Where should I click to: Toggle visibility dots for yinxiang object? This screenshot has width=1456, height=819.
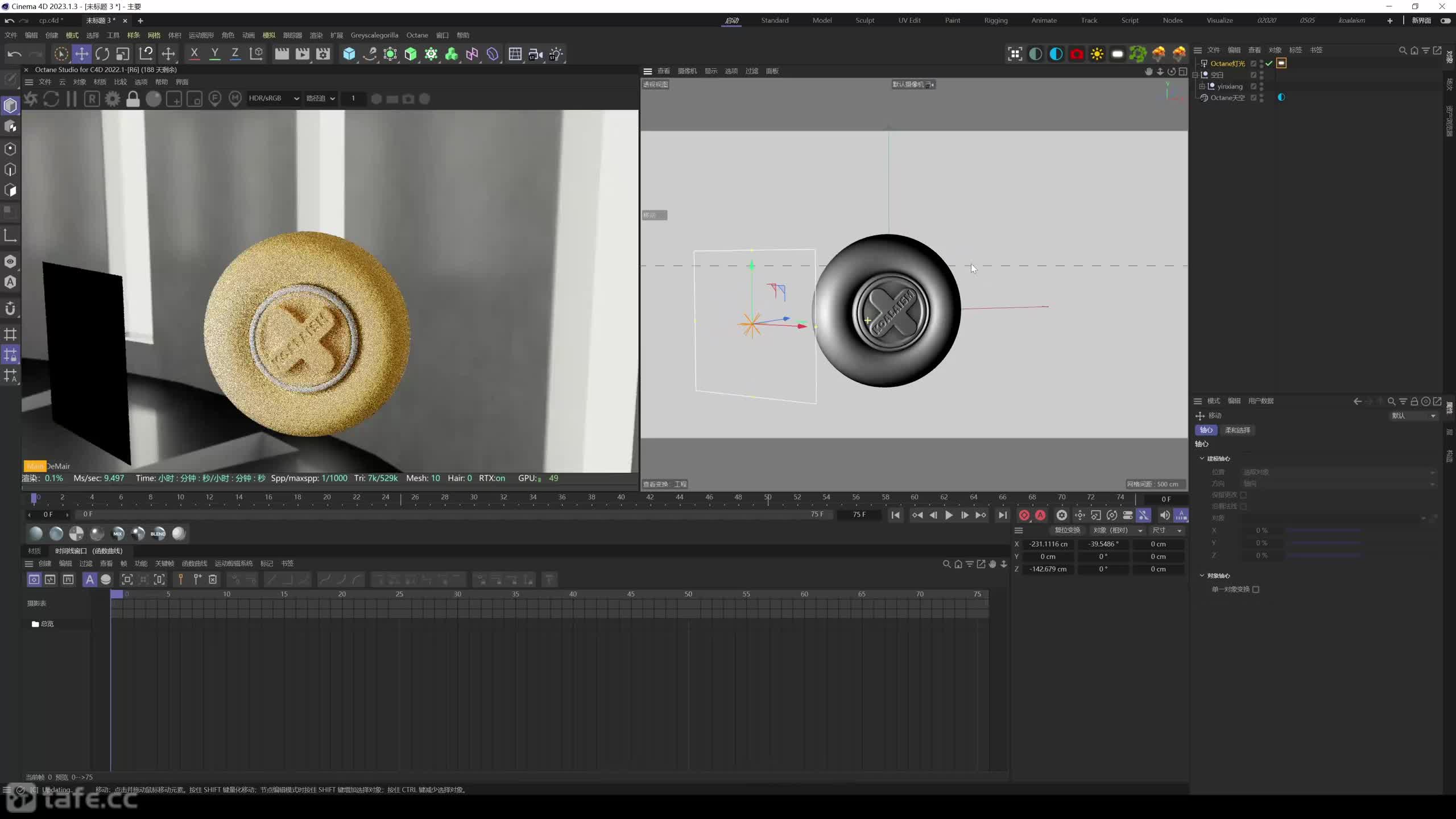pyautogui.click(x=1261, y=86)
